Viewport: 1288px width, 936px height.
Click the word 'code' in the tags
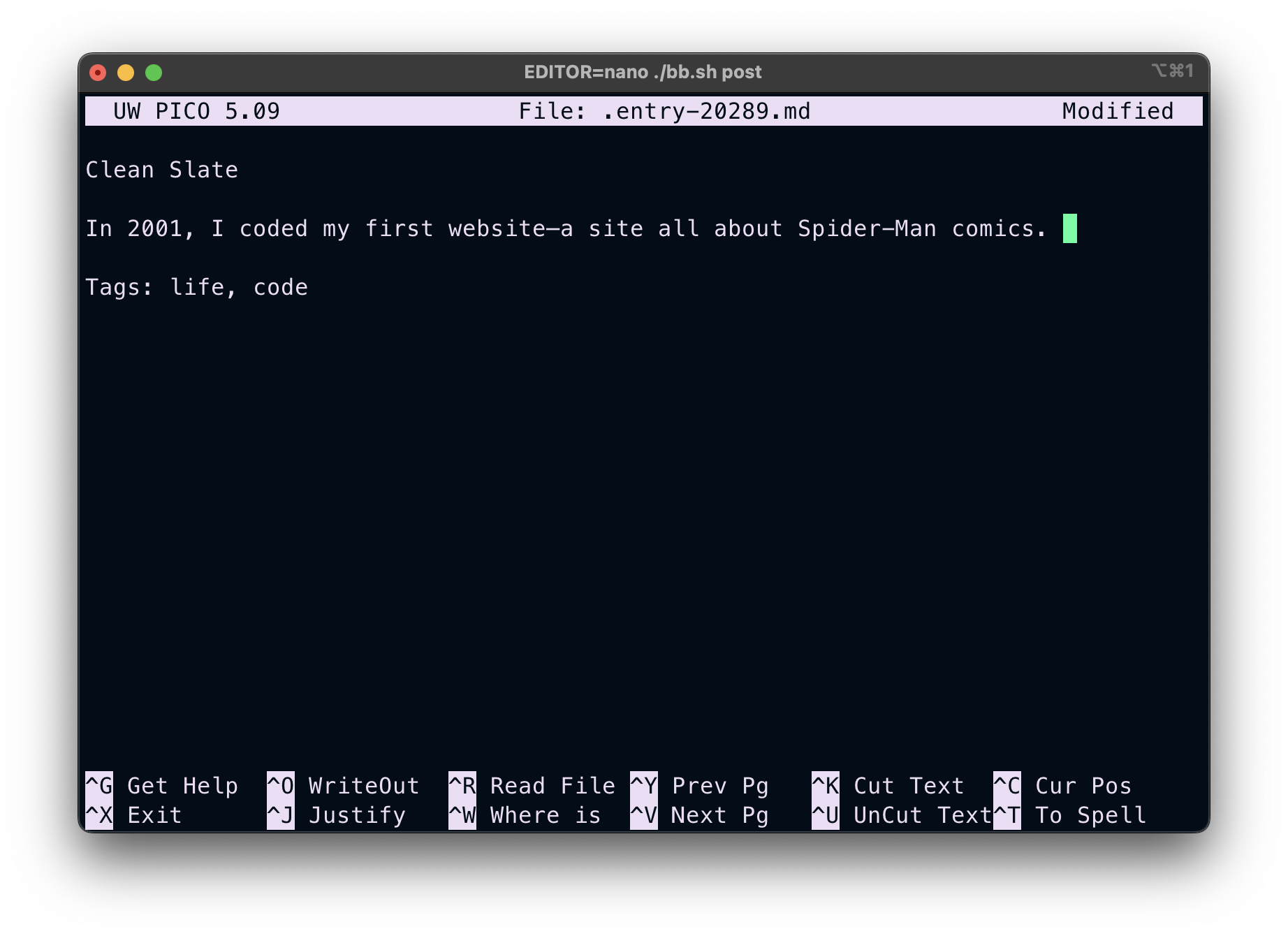tap(281, 287)
